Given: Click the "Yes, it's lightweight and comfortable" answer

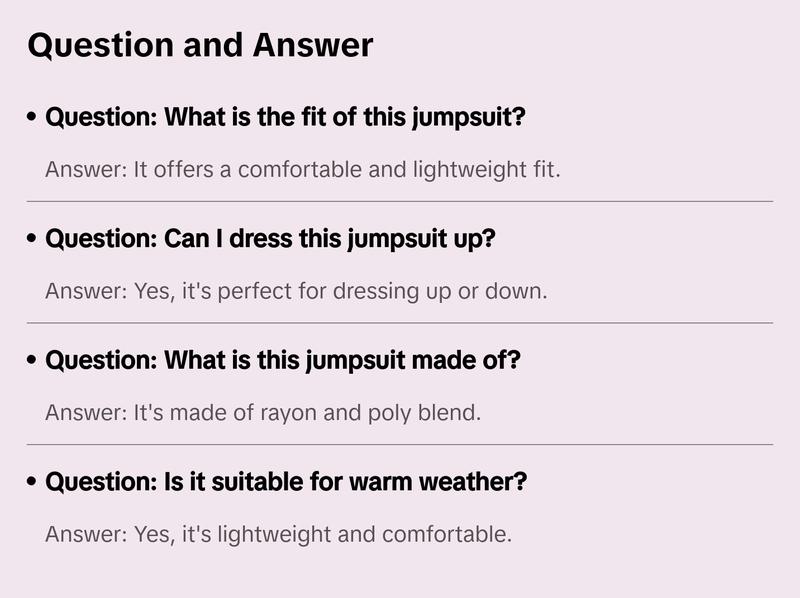Looking at the screenshot, I should click(x=278, y=534).
